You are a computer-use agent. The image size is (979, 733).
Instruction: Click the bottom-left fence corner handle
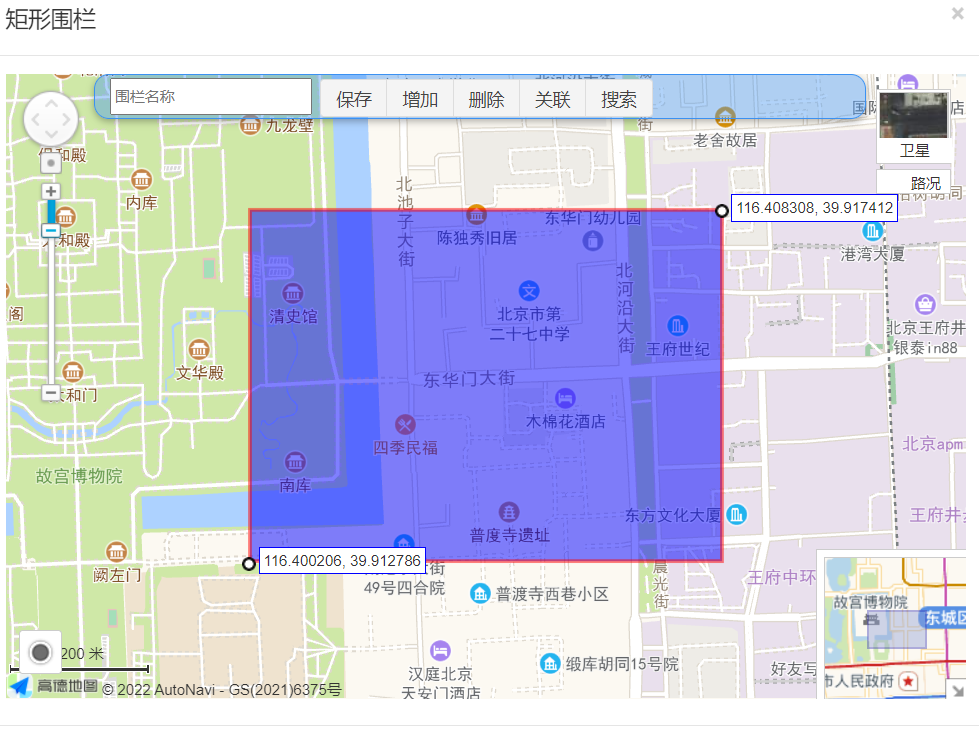(x=248, y=564)
